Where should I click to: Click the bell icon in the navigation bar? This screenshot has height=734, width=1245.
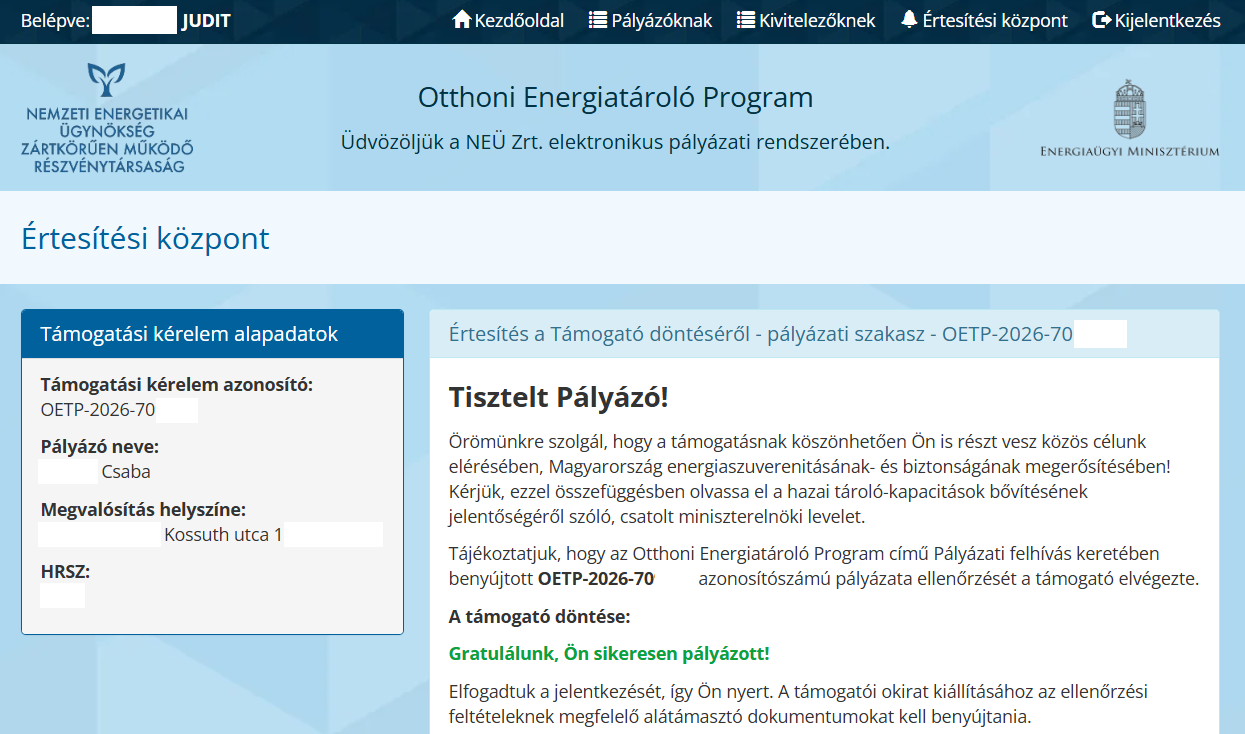pyautogui.click(x=908, y=20)
